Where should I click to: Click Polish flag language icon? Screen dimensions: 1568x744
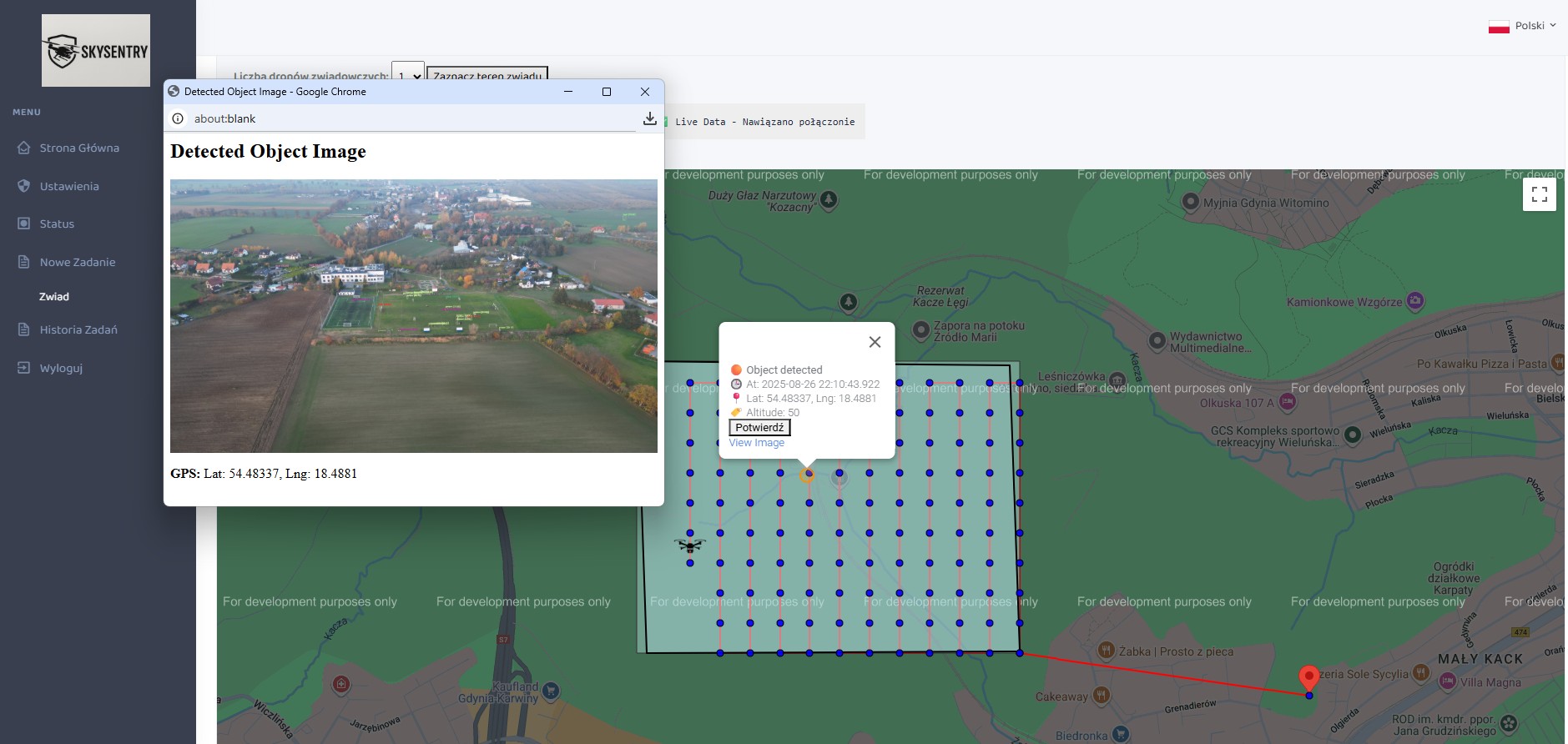1499,26
